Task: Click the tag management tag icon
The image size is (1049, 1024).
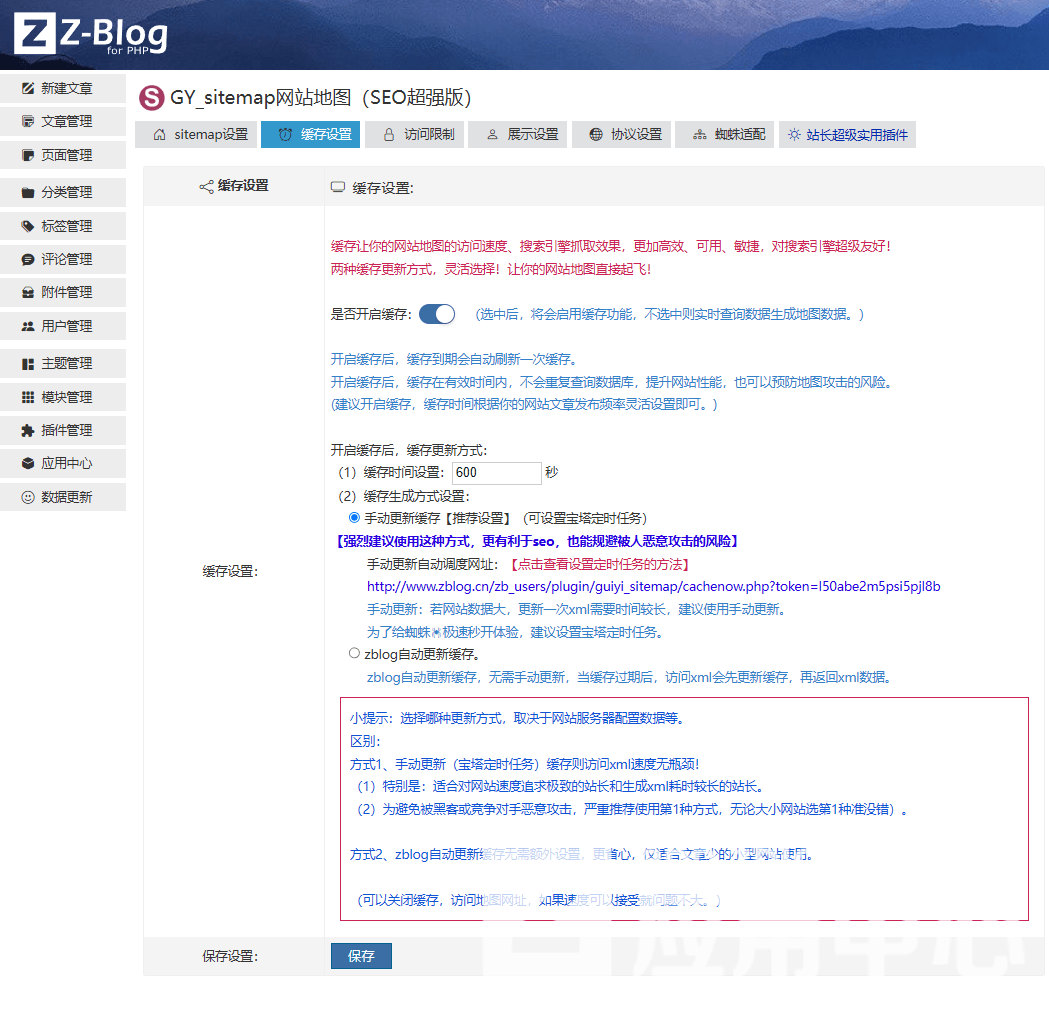Action: [28, 226]
